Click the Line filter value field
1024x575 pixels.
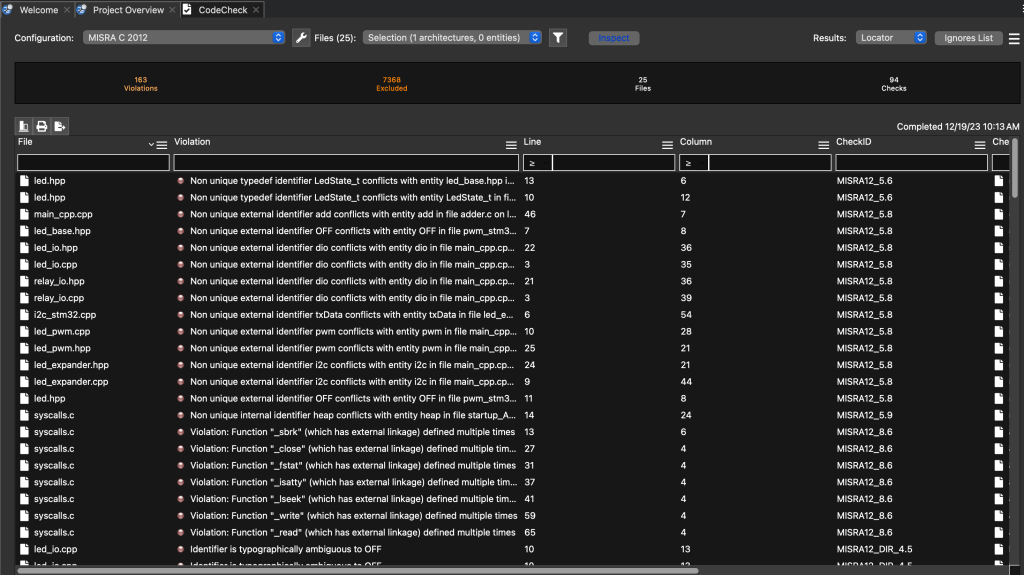point(613,163)
